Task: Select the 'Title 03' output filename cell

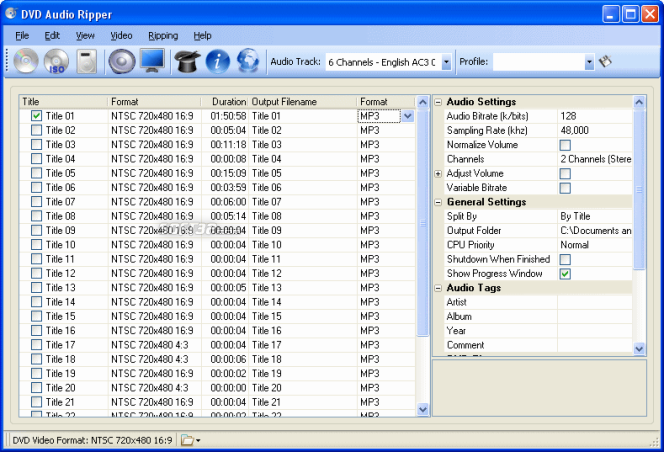Action: point(303,144)
